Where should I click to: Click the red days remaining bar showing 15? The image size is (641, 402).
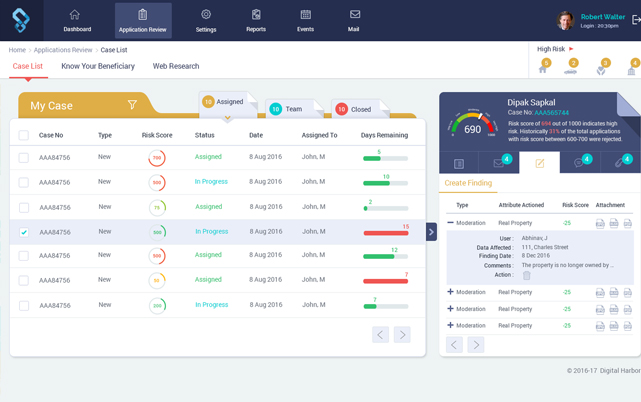pos(385,234)
